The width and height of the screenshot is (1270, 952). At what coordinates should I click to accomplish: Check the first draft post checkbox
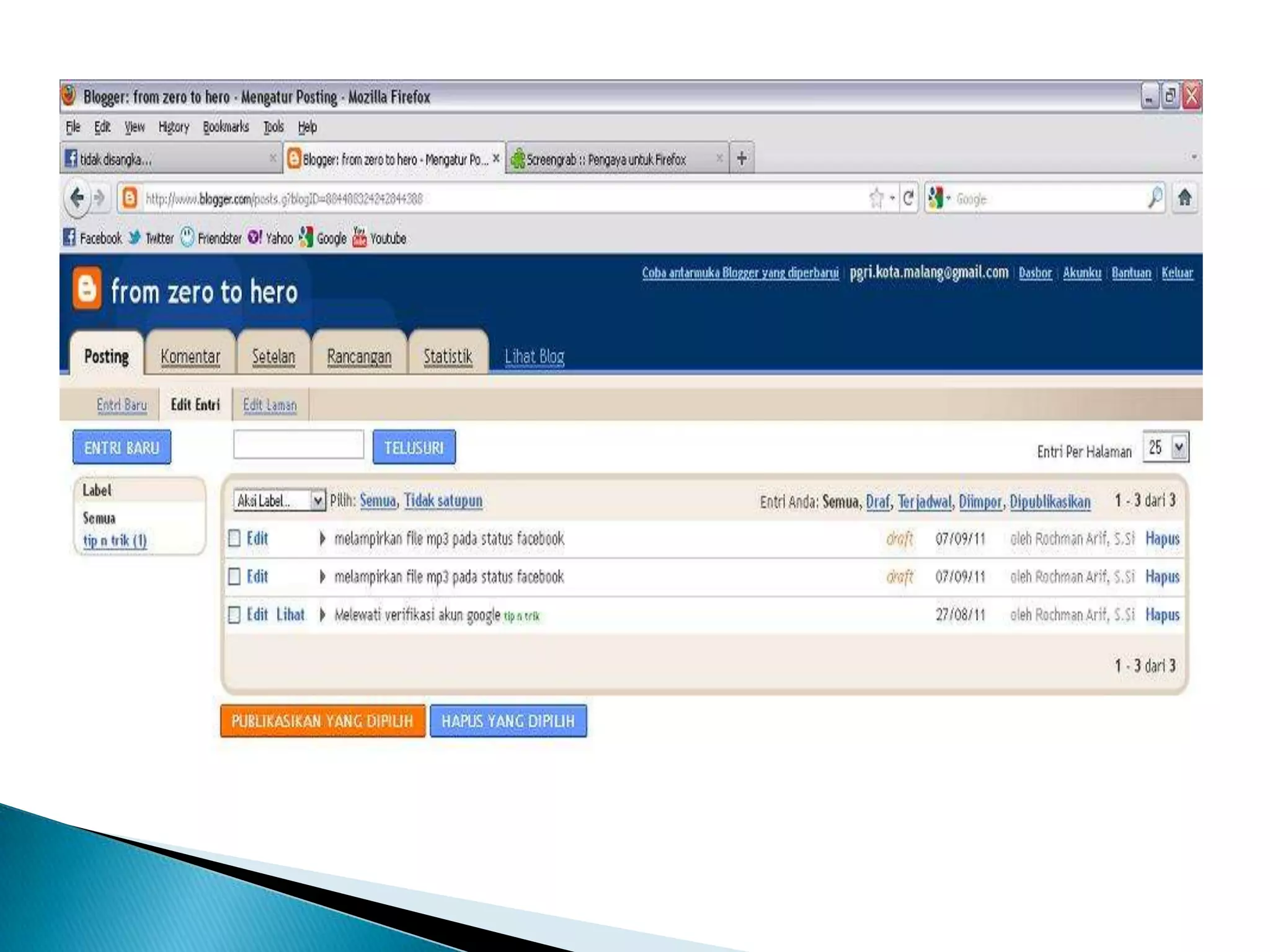[x=234, y=538]
